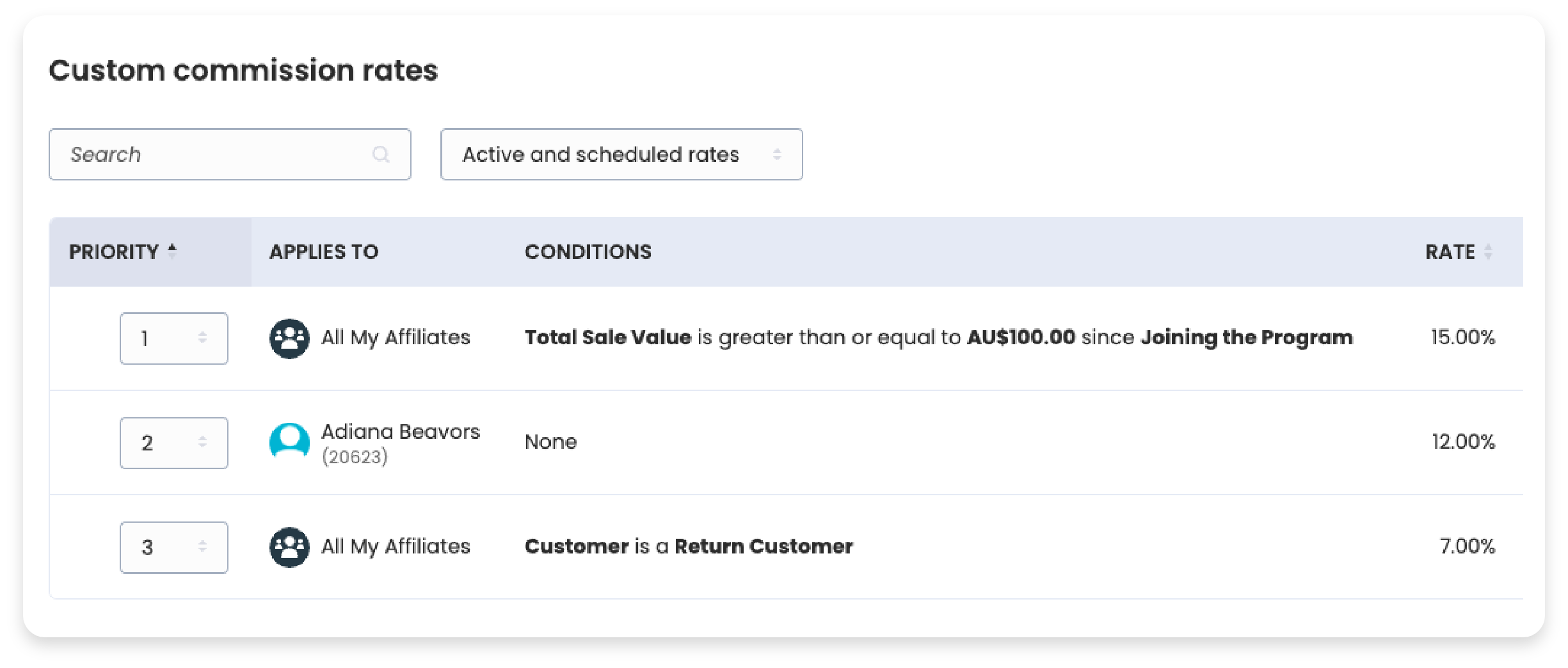The width and height of the screenshot is (1568, 668).
Task: Click the group icon for priority 3 row
Action: pyautogui.click(x=289, y=547)
